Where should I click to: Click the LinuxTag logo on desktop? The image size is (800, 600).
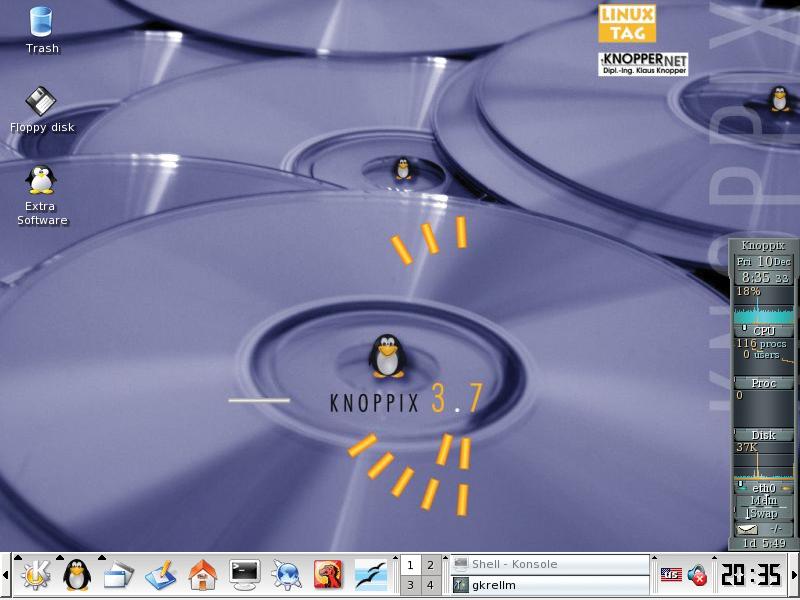[x=627, y=23]
